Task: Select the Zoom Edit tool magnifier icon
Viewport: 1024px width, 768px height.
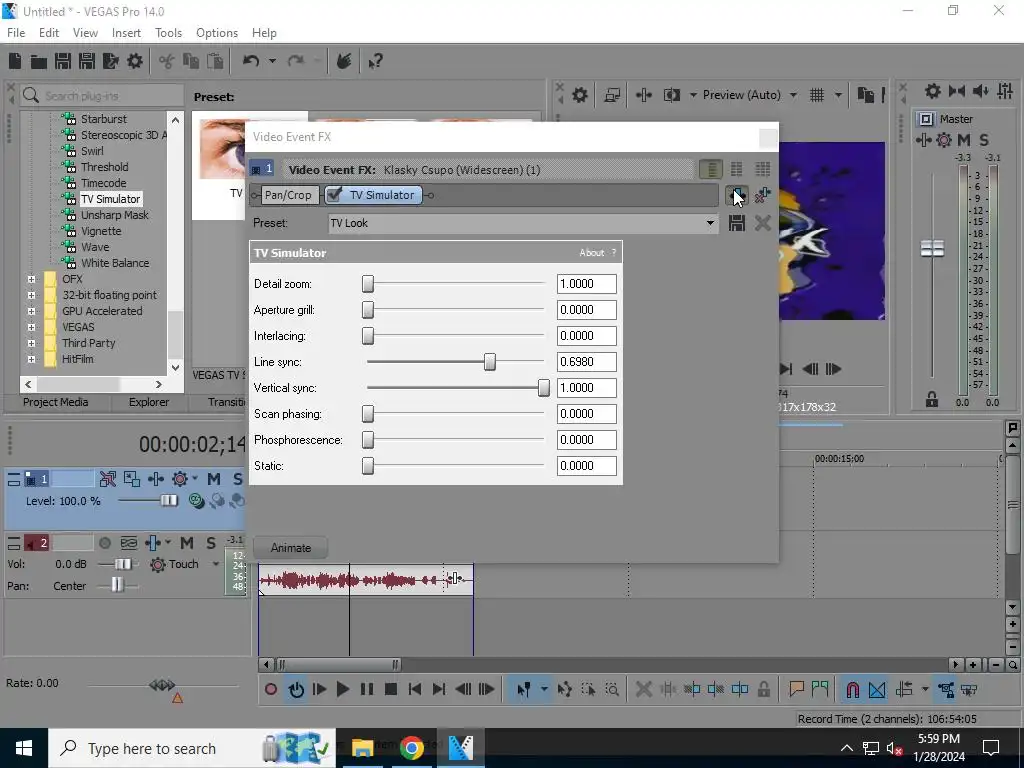Action: tap(612, 689)
